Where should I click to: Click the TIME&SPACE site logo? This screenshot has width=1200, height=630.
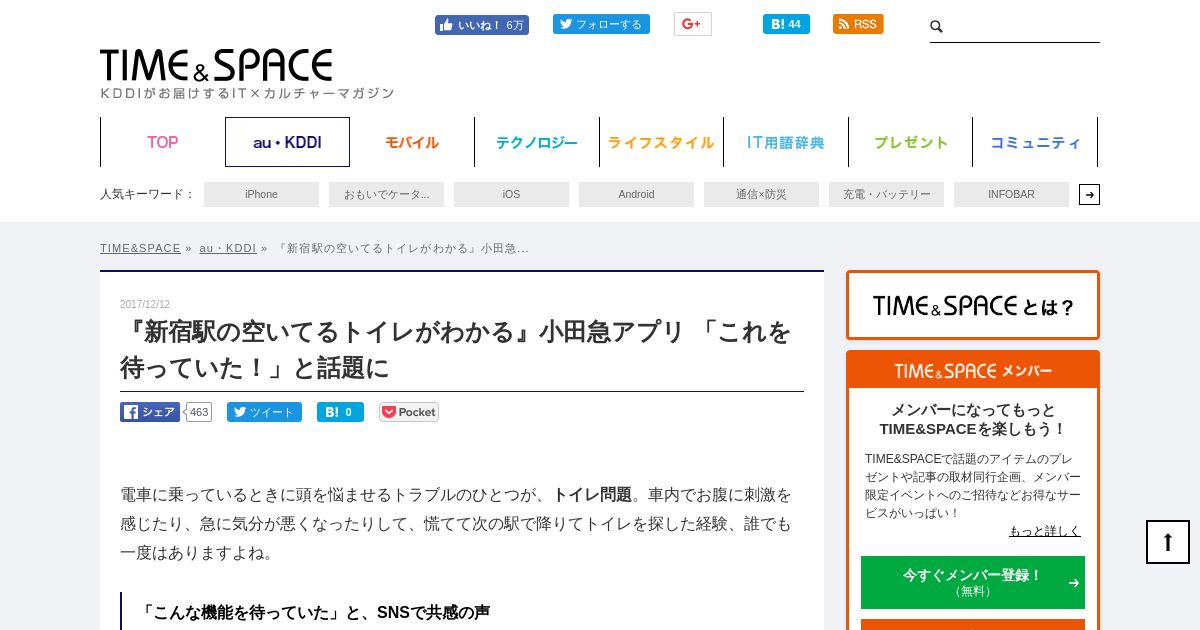pos(216,66)
